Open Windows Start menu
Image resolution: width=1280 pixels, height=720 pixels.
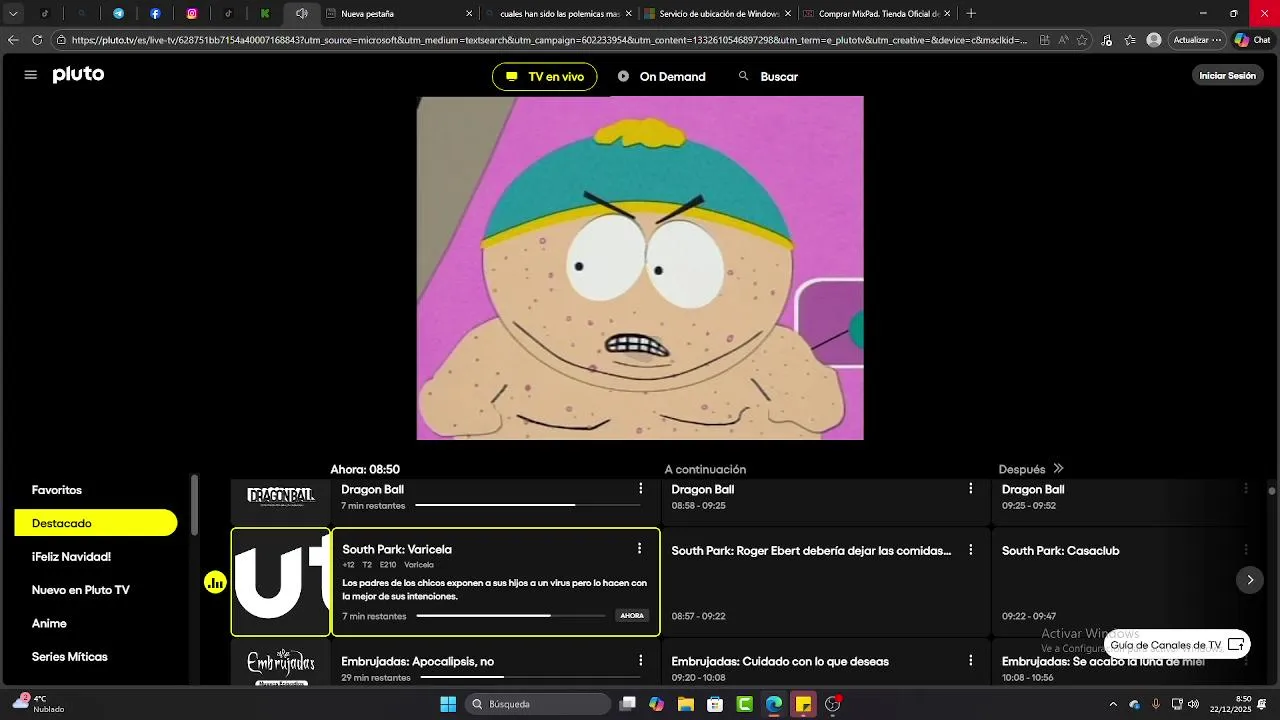coord(448,704)
